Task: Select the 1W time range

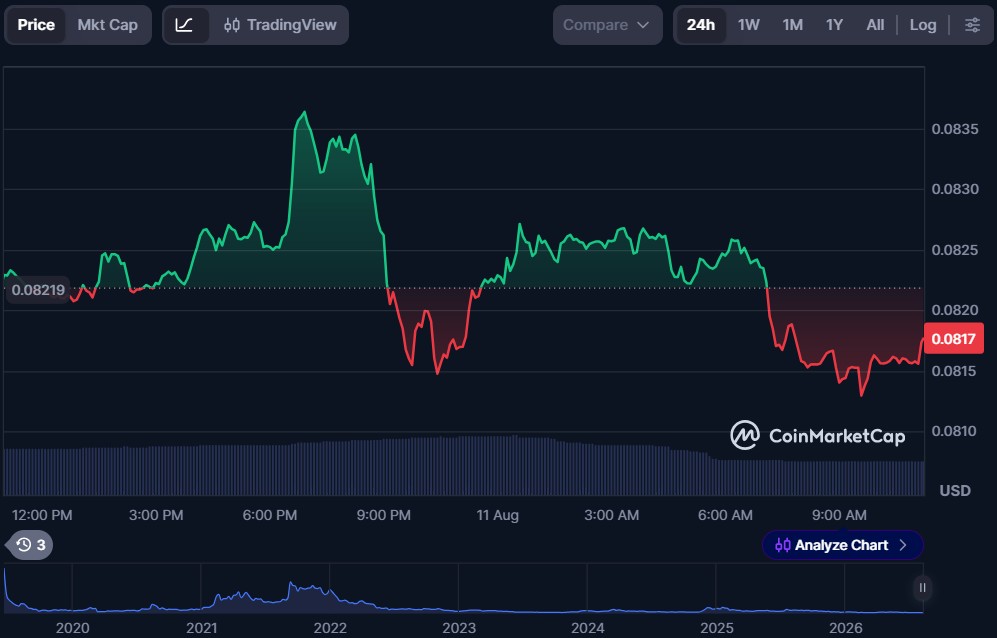Action: (748, 25)
